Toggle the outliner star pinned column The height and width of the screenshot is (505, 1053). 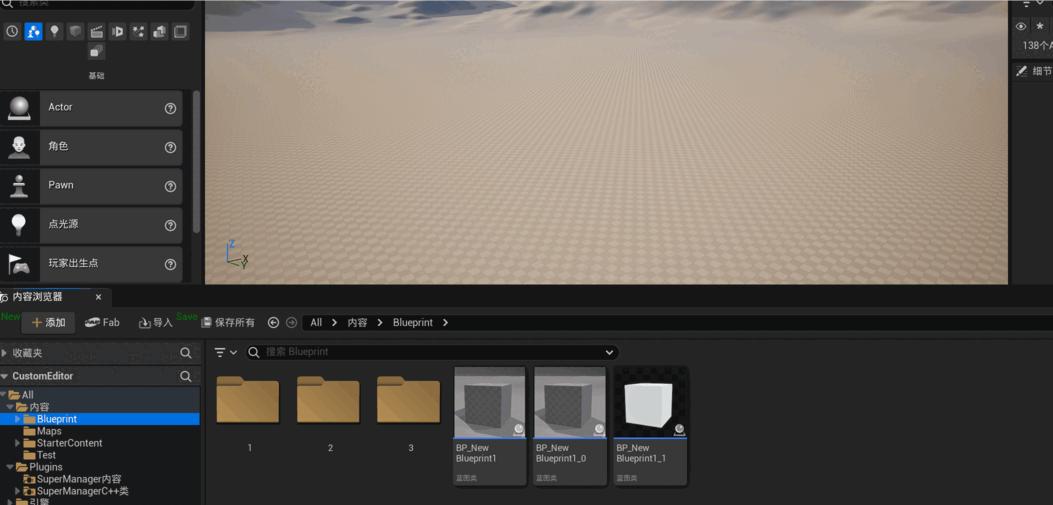1040,26
